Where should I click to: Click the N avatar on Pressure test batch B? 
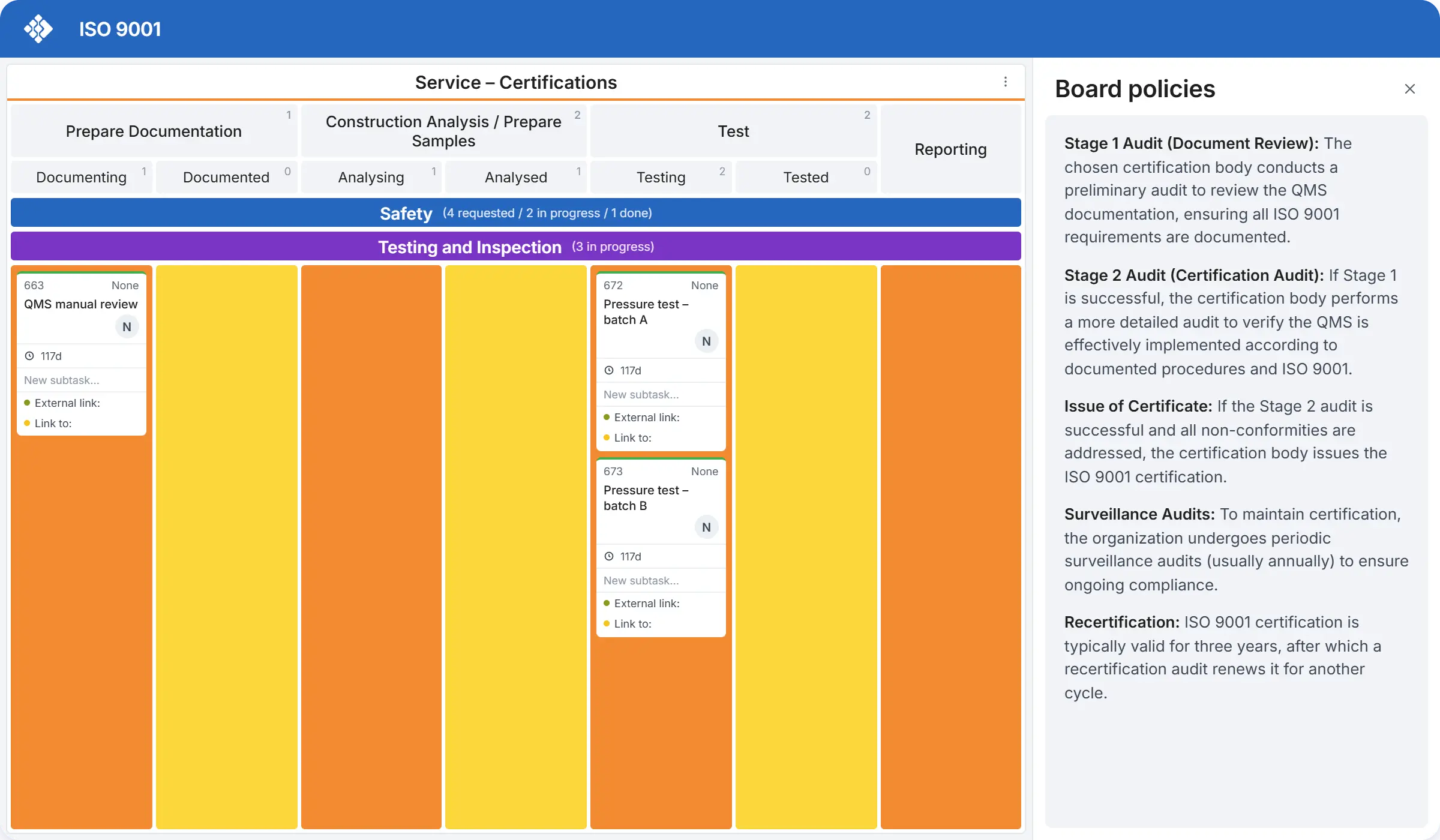tap(706, 527)
